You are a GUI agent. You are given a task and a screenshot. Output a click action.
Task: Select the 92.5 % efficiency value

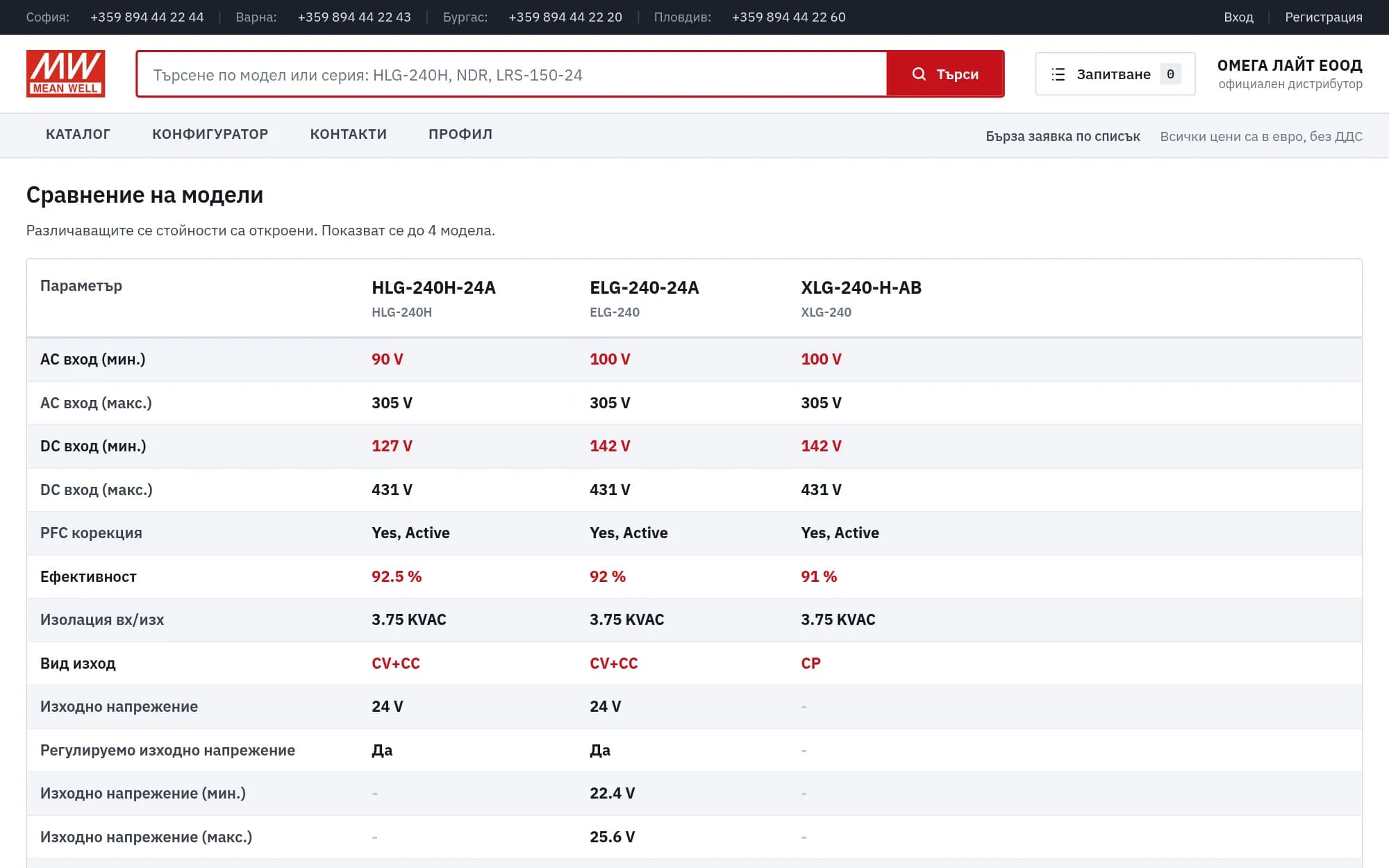point(397,577)
